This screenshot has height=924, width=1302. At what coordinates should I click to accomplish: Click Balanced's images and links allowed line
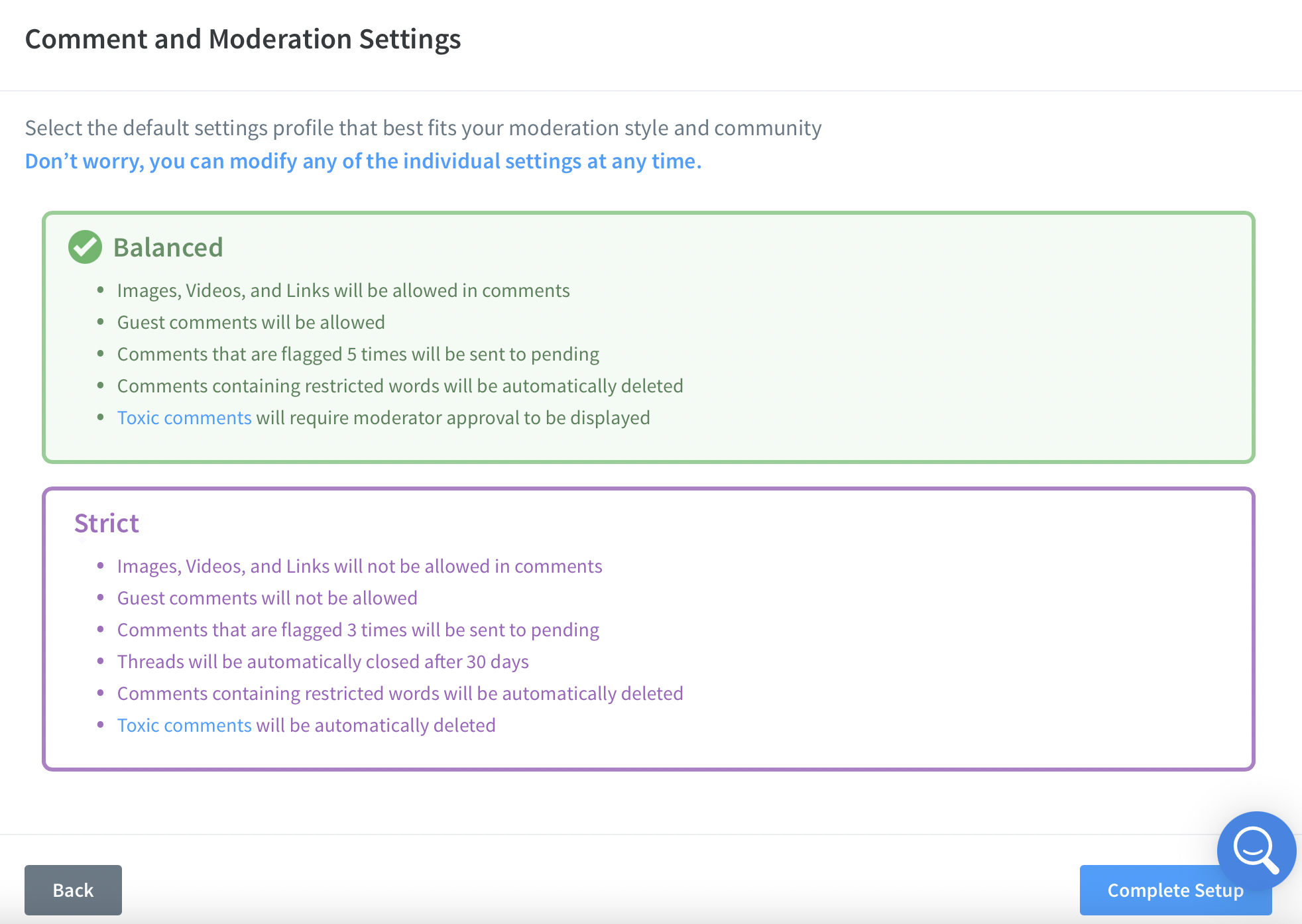coord(343,290)
